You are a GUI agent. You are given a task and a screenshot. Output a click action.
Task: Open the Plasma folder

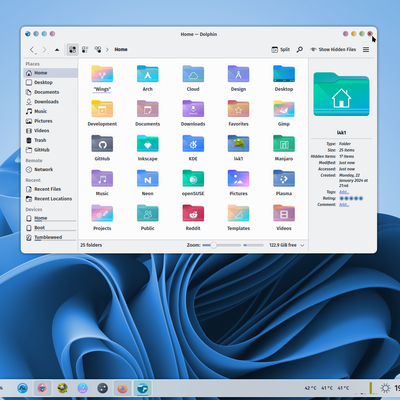tap(284, 178)
